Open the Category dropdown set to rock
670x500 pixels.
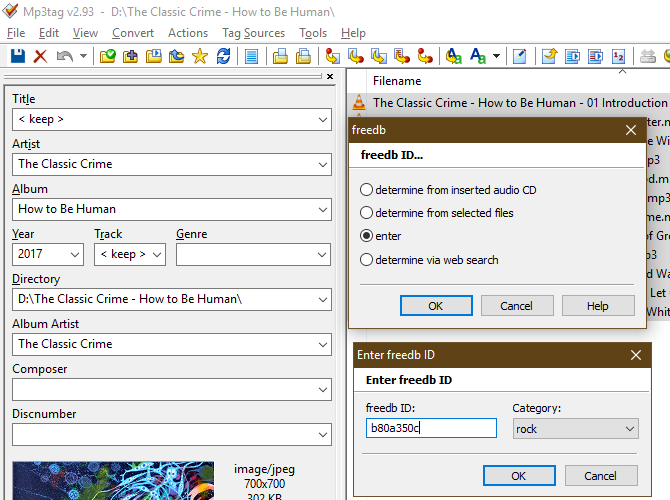576,429
